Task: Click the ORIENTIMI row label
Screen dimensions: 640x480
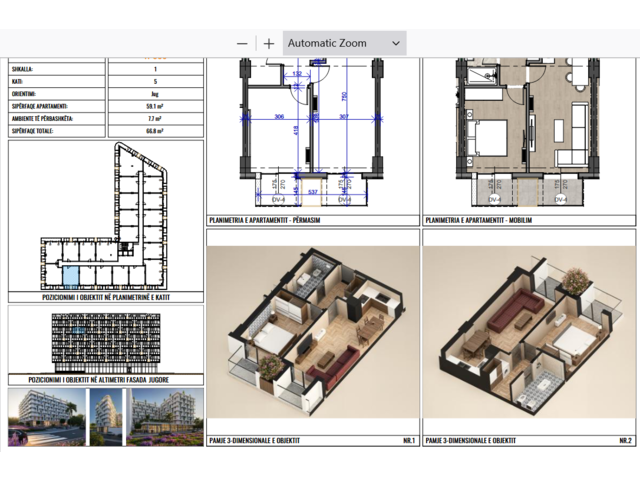Action: click(25, 93)
